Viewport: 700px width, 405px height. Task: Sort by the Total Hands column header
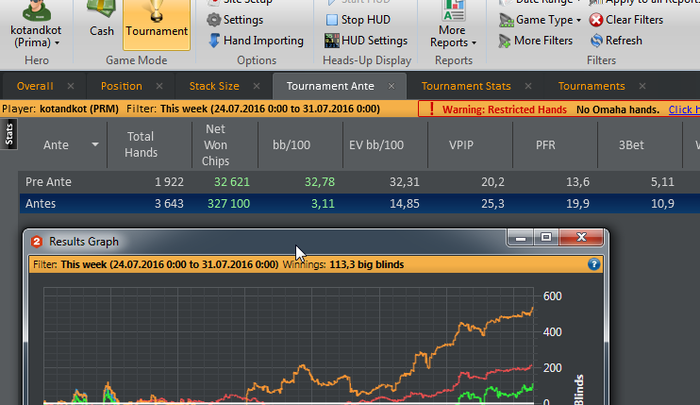141,145
